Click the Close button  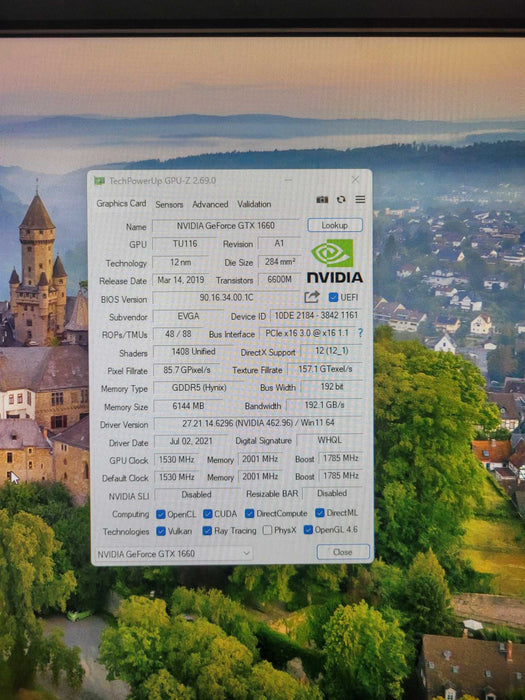click(x=343, y=552)
